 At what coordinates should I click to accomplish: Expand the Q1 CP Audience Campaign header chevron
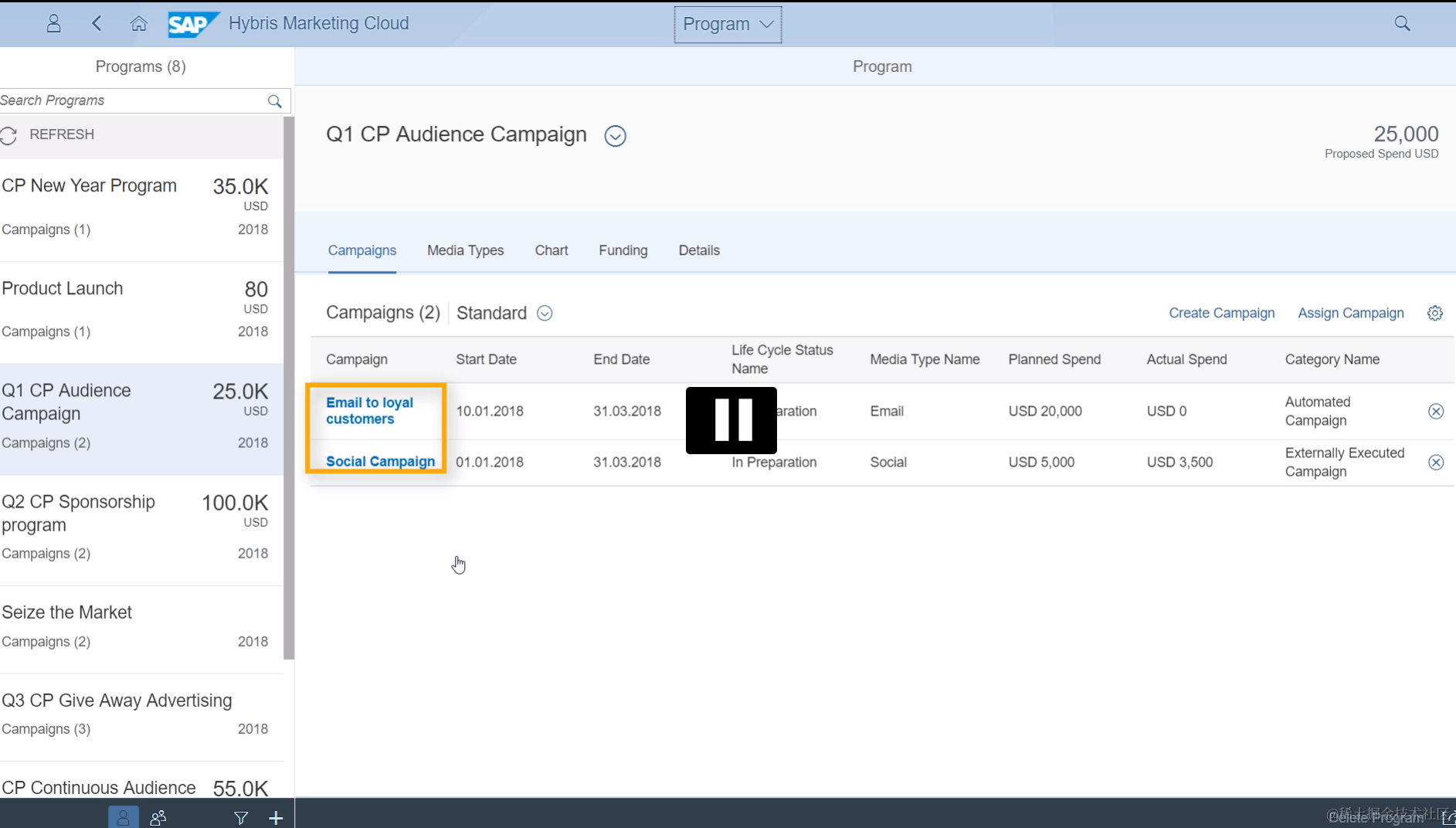click(615, 136)
